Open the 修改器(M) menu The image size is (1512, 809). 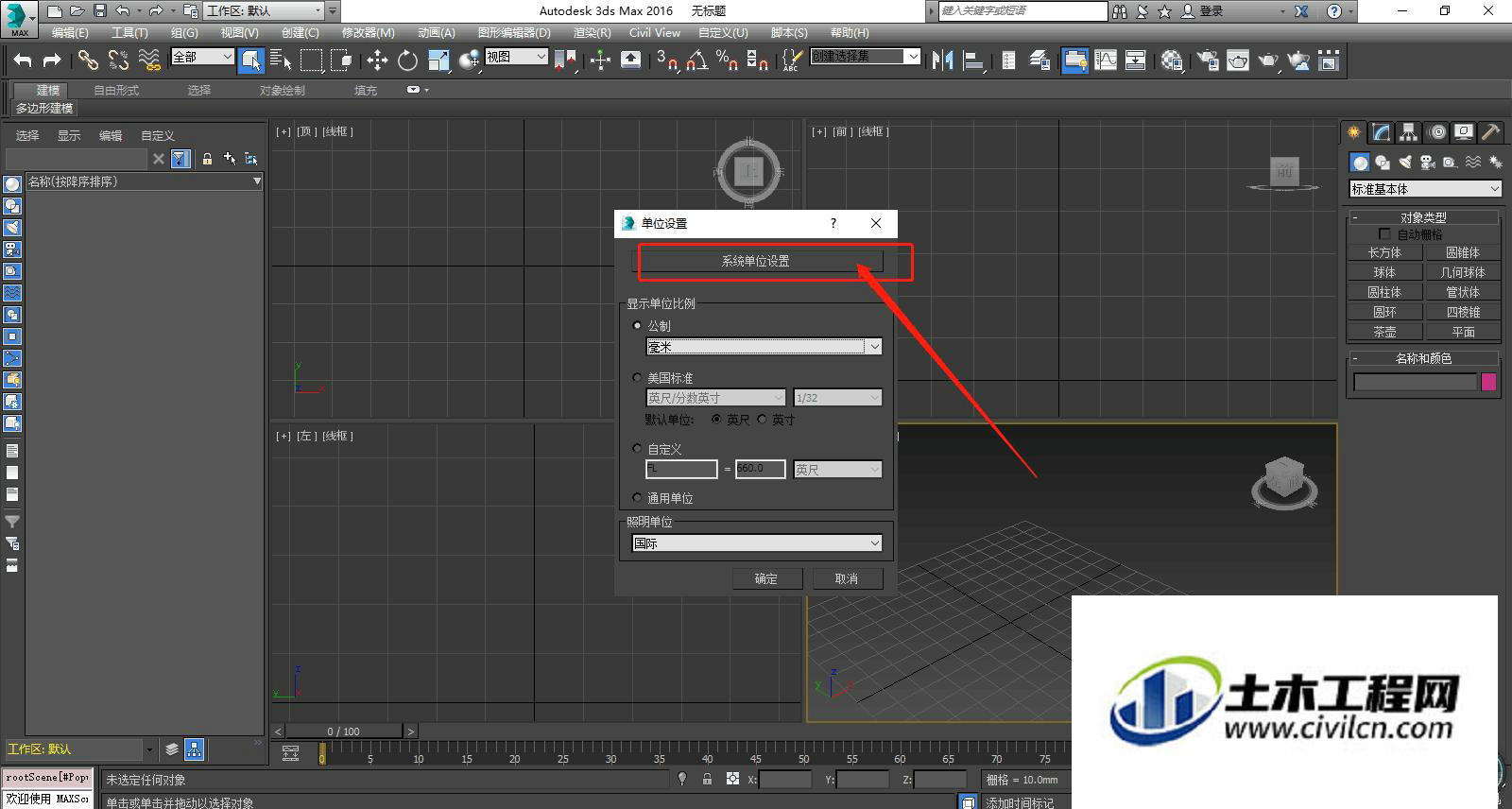pyautogui.click(x=369, y=33)
